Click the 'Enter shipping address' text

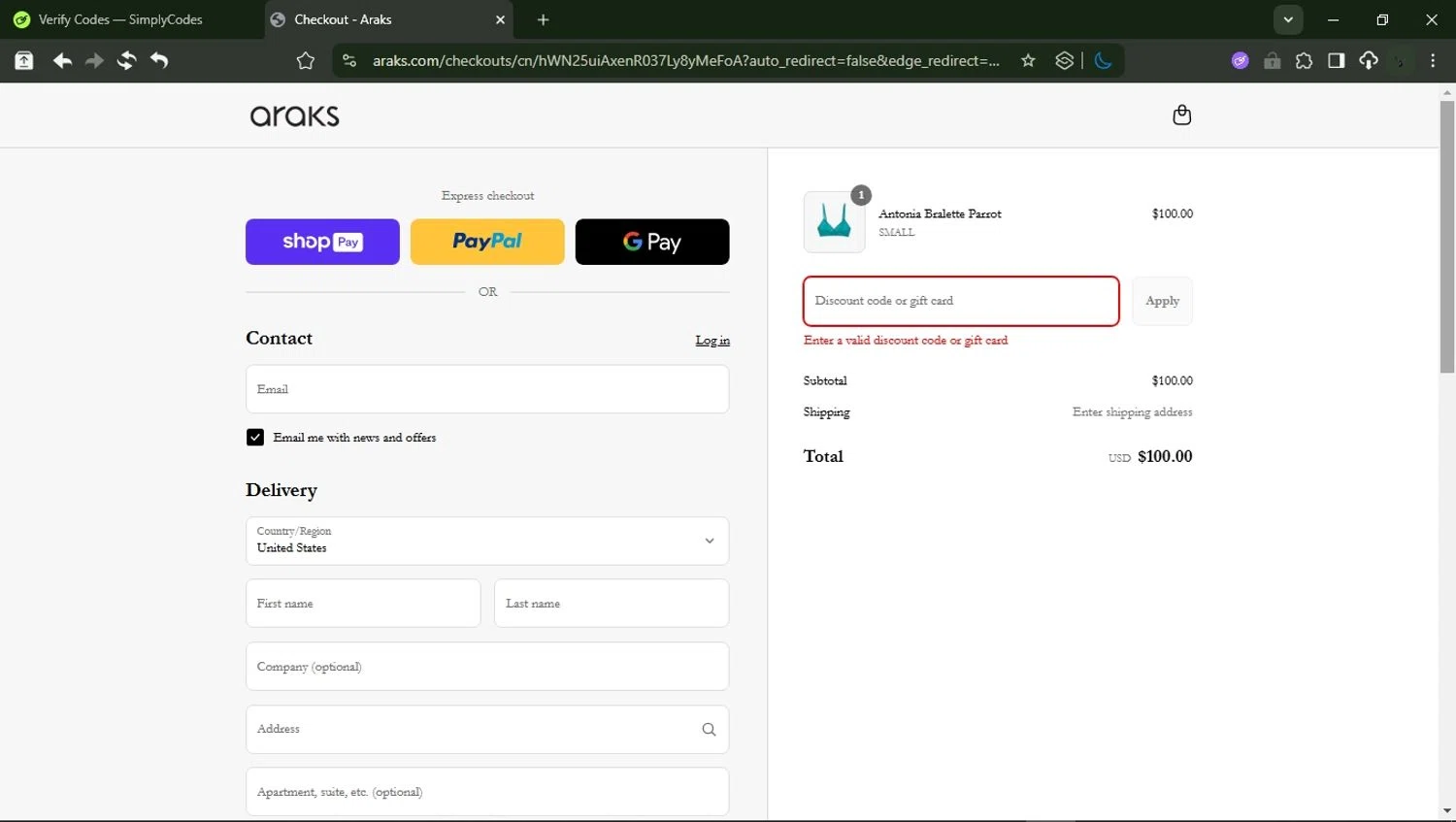(1132, 412)
